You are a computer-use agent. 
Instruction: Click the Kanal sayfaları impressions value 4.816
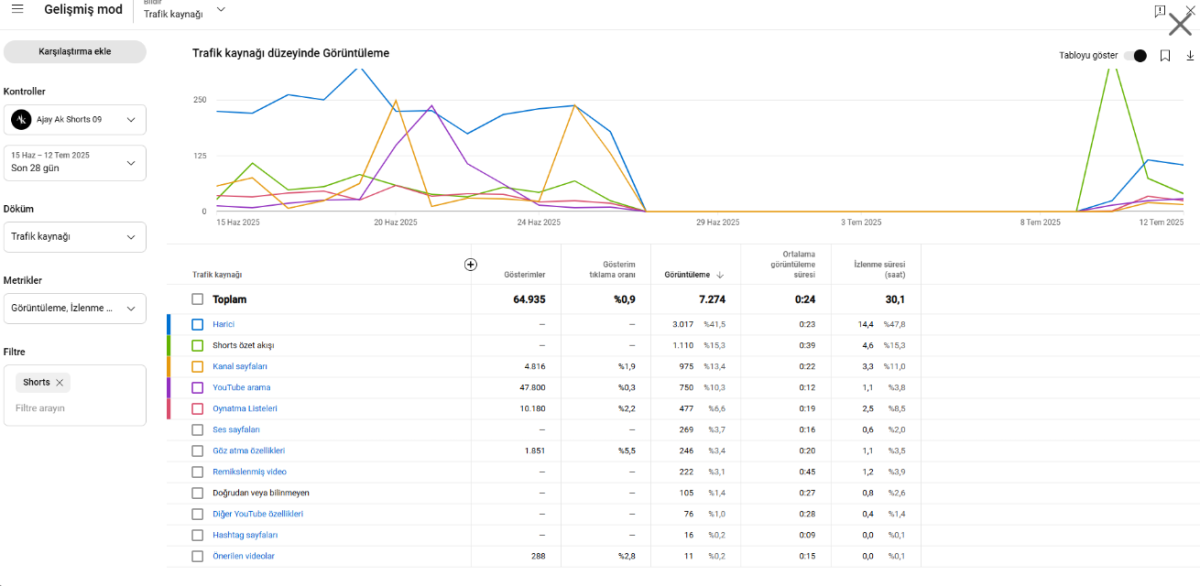[535, 366]
